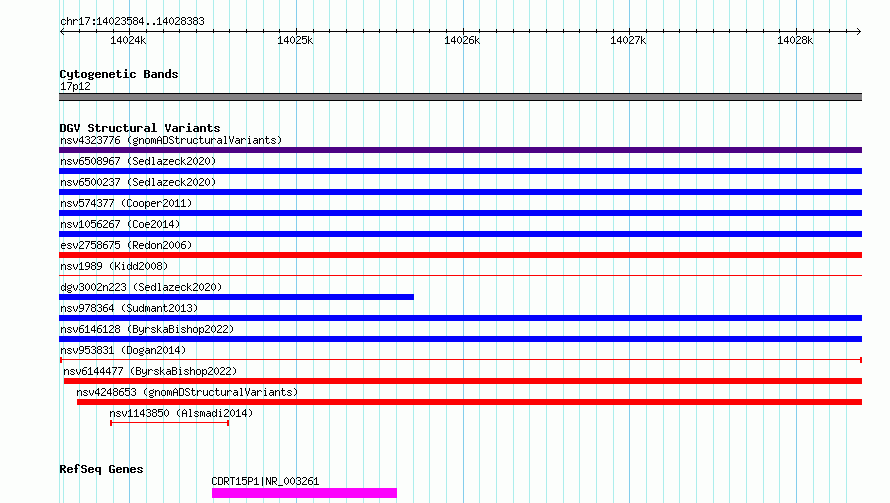890x503 pixels.
Task: Select the short blue dgv3002n223 variant bar
Action: 236,297
